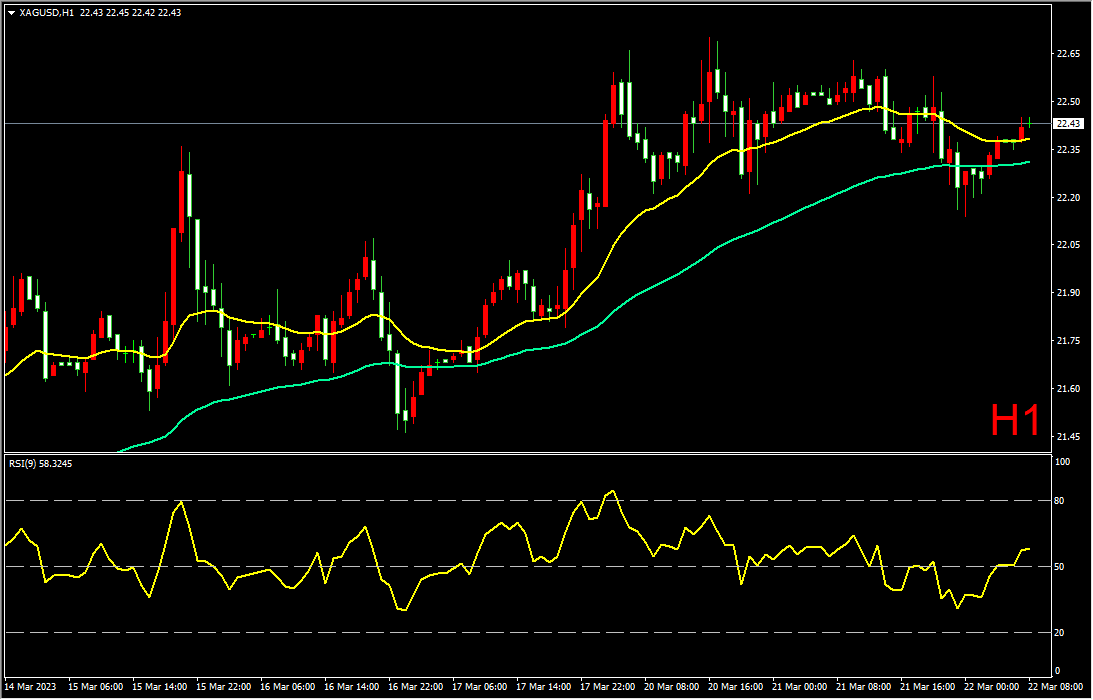Click the 21.90 price scale label
This screenshot has height=700, width=1093.
1069,294
